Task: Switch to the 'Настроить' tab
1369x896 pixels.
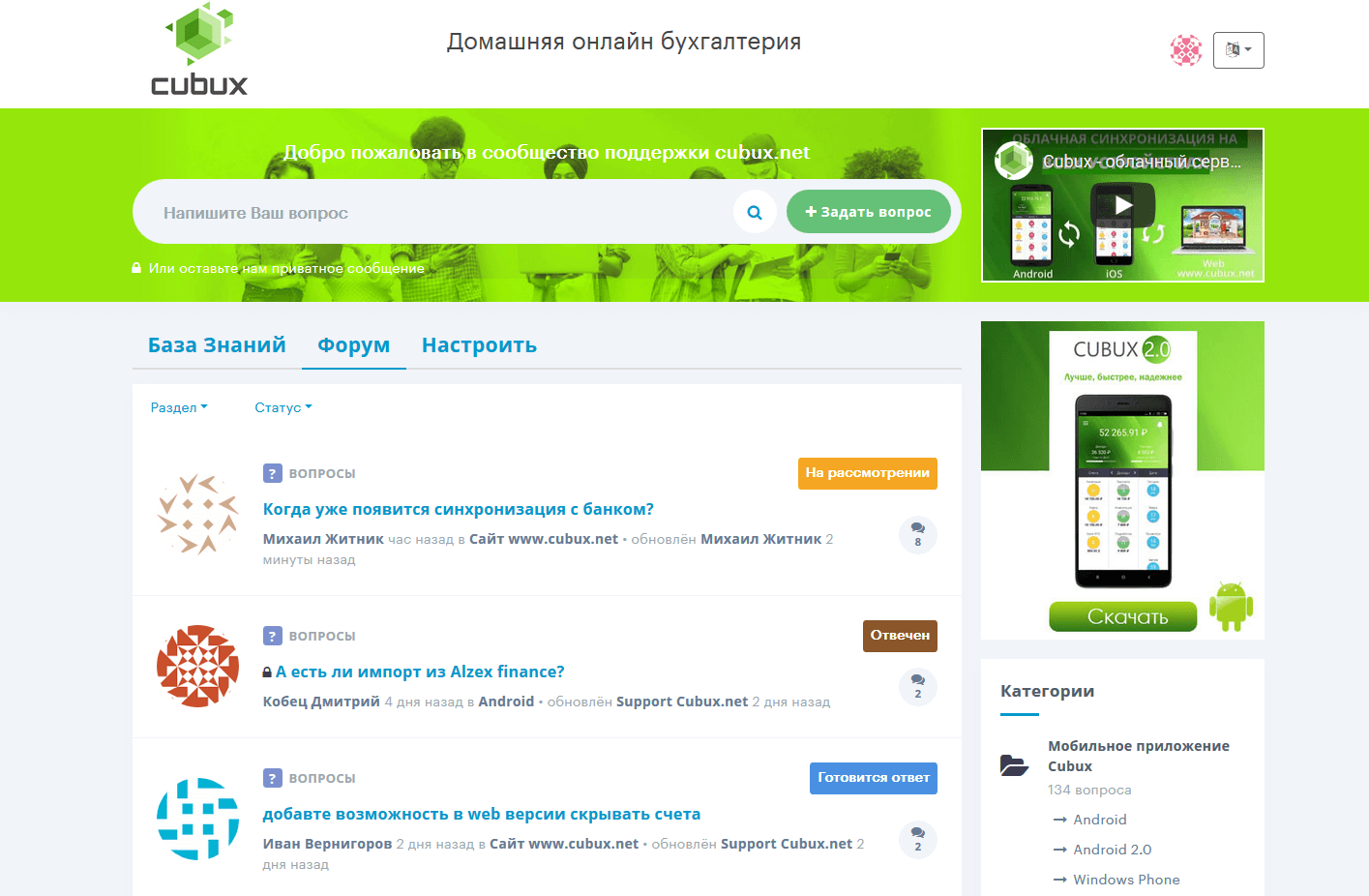Action: (x=479, y=345)
